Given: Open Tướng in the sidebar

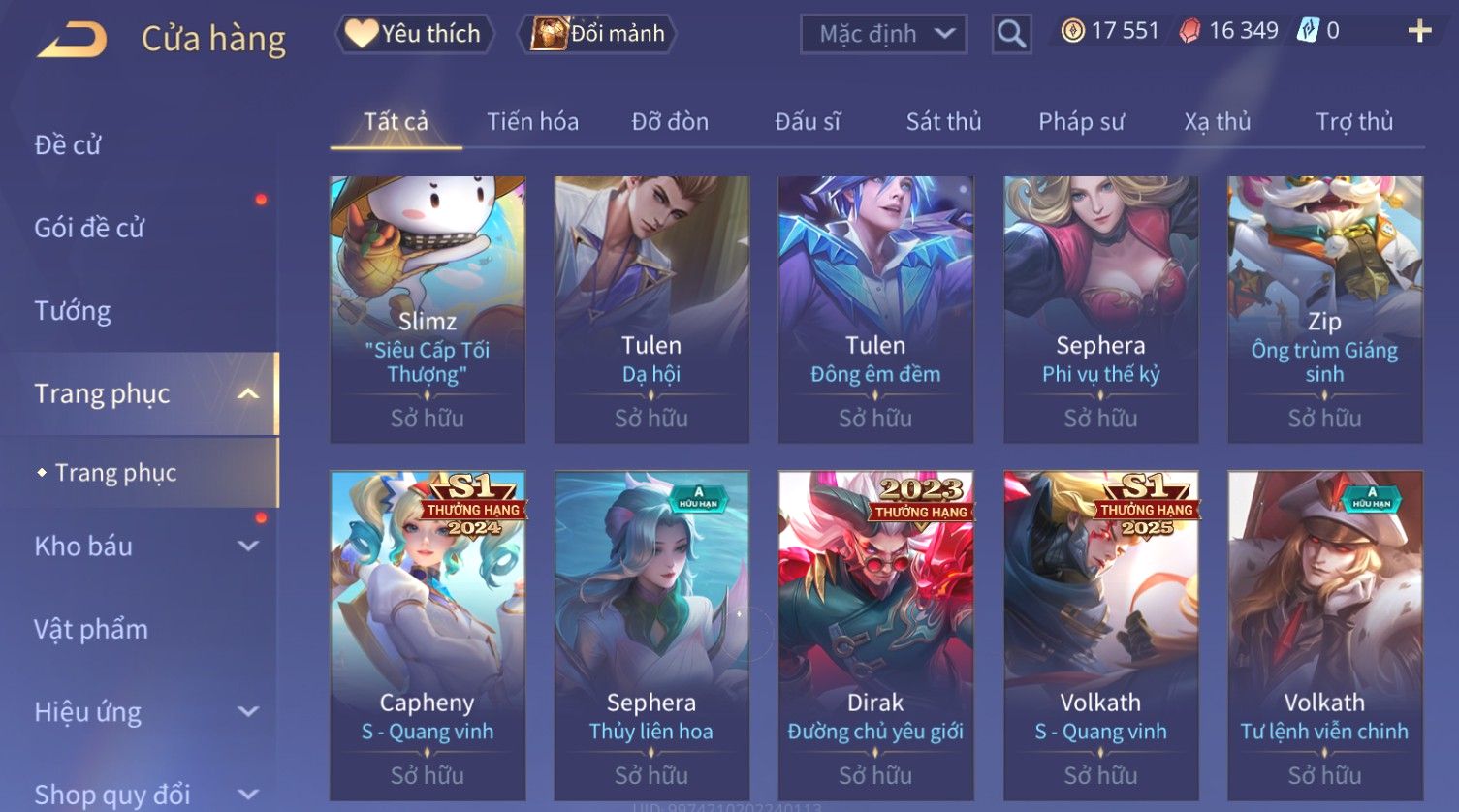Looking at the screenshot, I should pos(73,311).
